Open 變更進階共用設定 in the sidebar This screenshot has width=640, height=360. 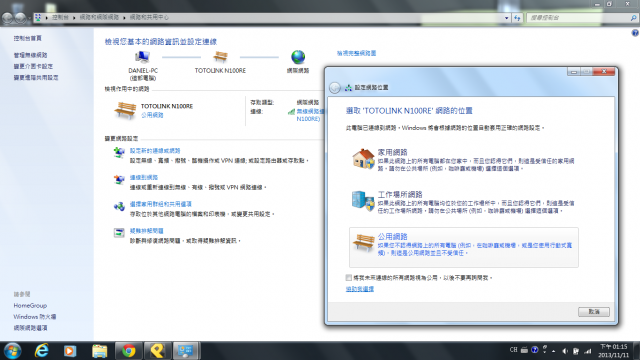click(x=36, y=77)
